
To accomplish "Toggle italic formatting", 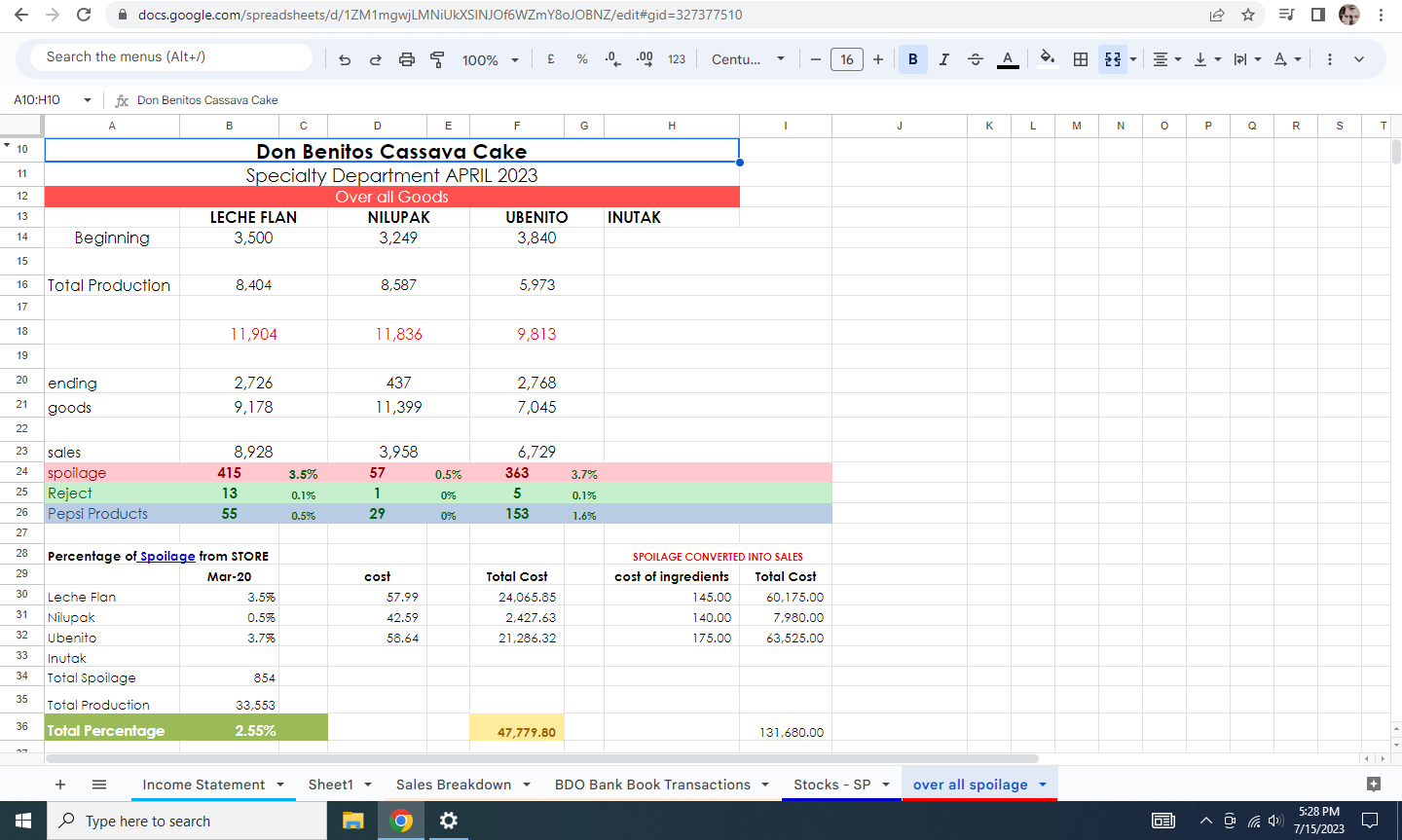I will pyautogui.click(x=944, y=59).
